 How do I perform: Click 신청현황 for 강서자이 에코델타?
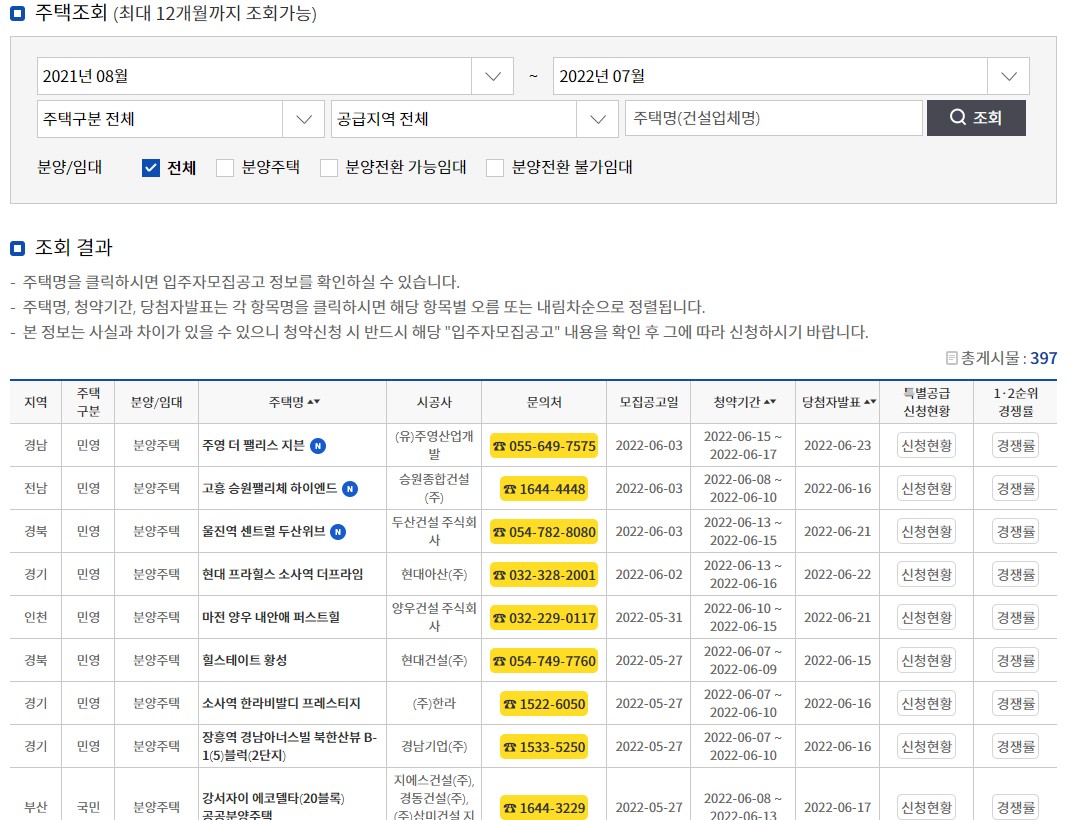(x=927, y=808)
